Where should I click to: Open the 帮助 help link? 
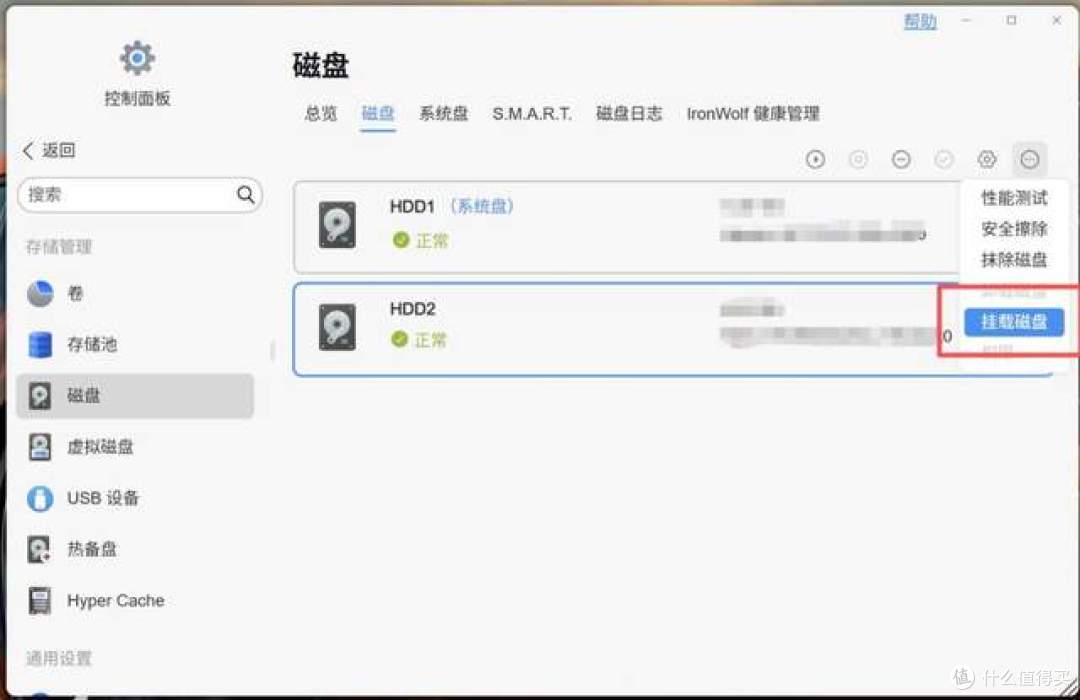[920, 21]
